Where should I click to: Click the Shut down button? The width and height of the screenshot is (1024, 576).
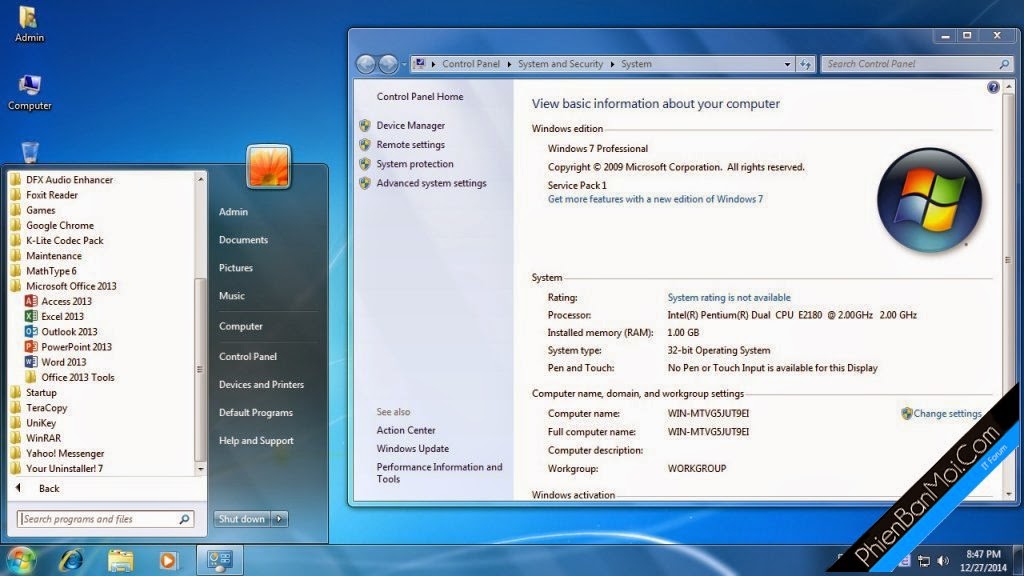point(242,519)
